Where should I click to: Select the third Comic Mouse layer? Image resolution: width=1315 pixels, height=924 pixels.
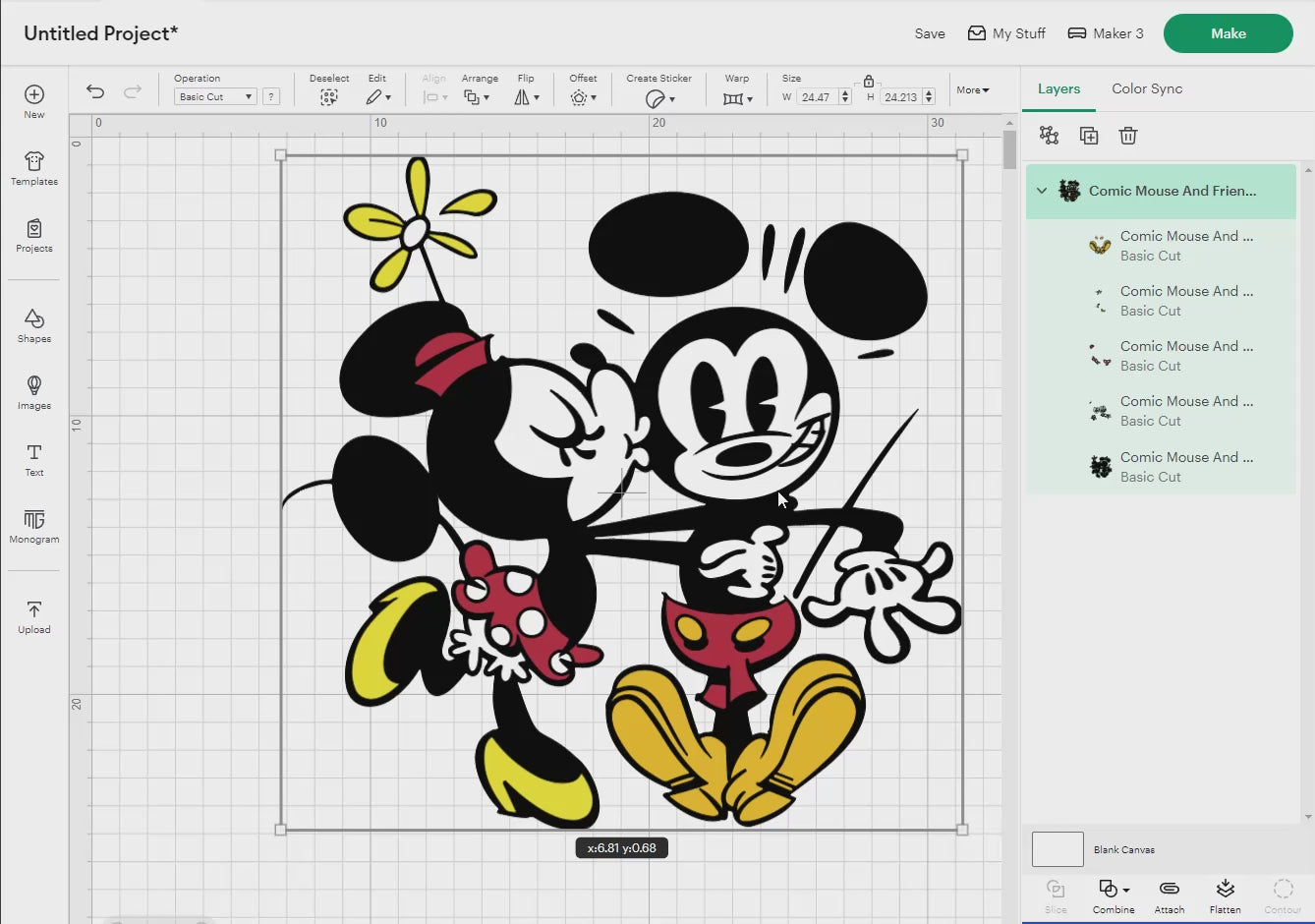(1162, 356)
